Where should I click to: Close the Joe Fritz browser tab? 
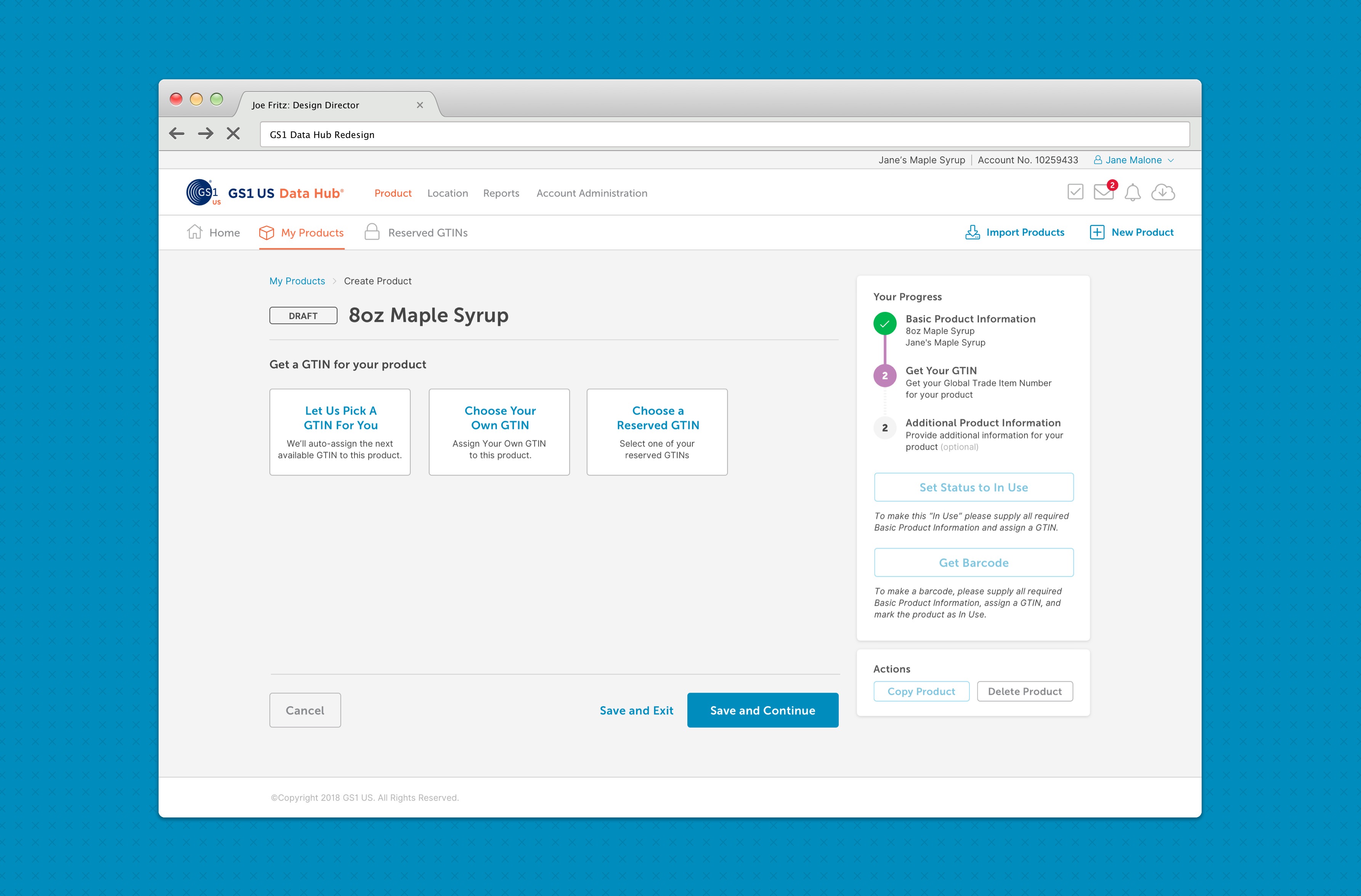(420, 104)
